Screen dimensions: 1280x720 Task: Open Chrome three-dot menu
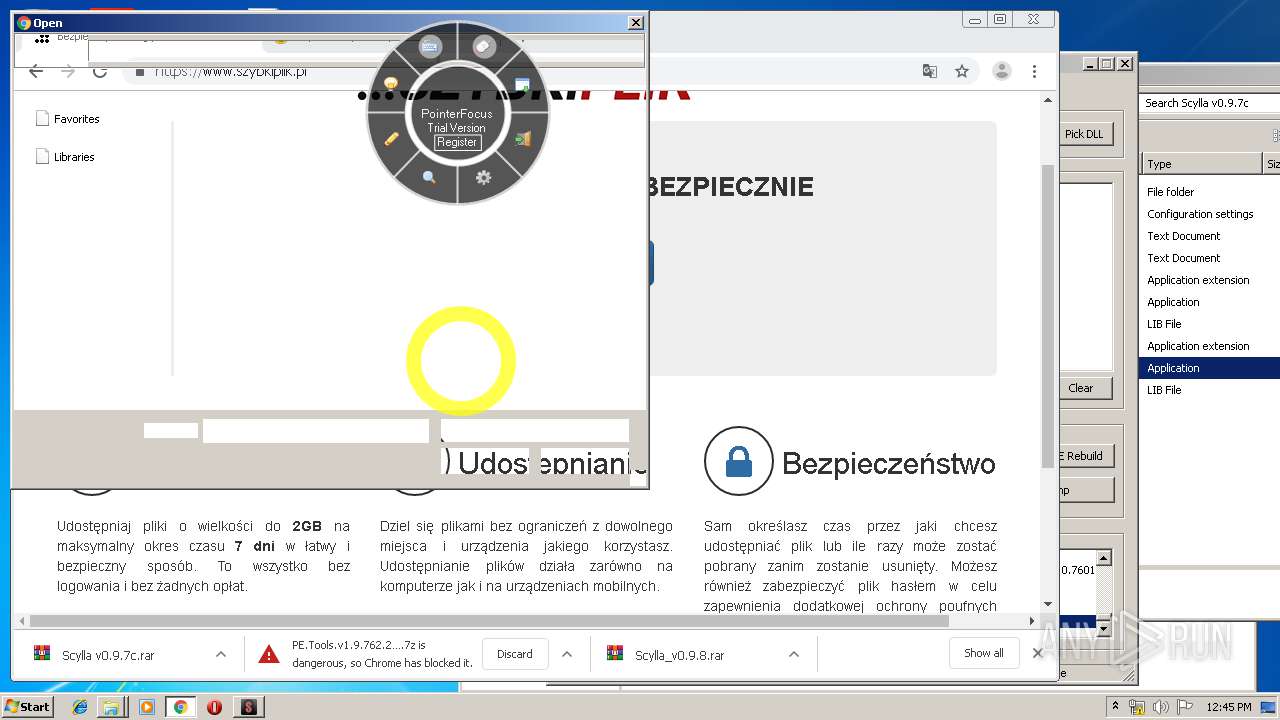1034,71
